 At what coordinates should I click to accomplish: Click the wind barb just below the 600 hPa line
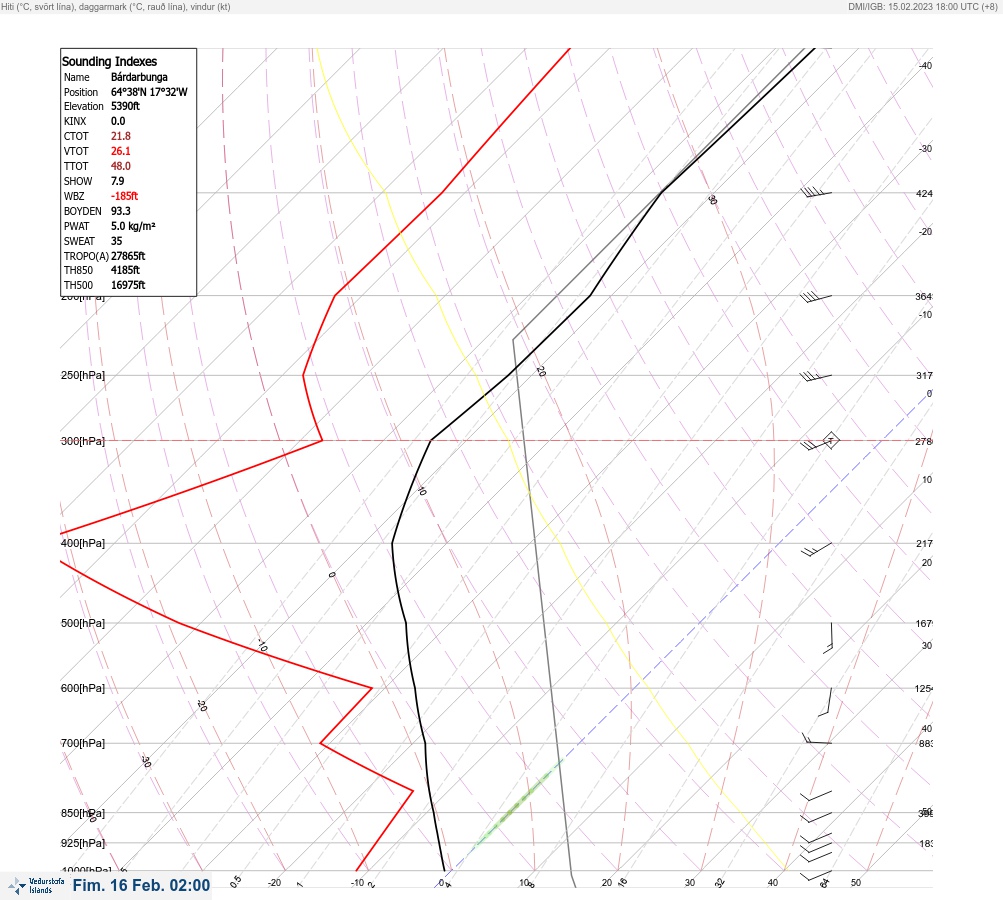pyautogui.click(x=825, y=702)
